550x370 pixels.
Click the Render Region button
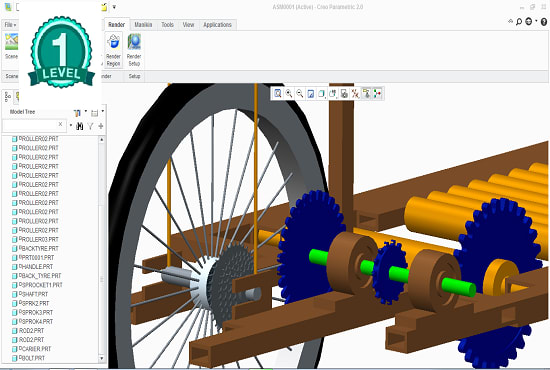tap(113, 50)
